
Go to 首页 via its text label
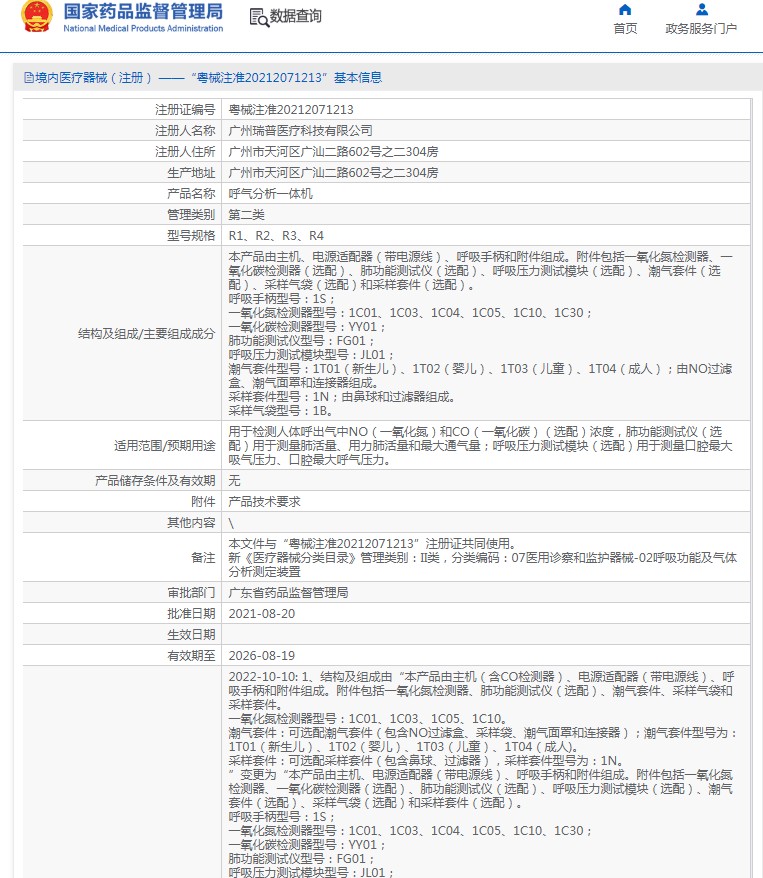click(x=625, y=29)
